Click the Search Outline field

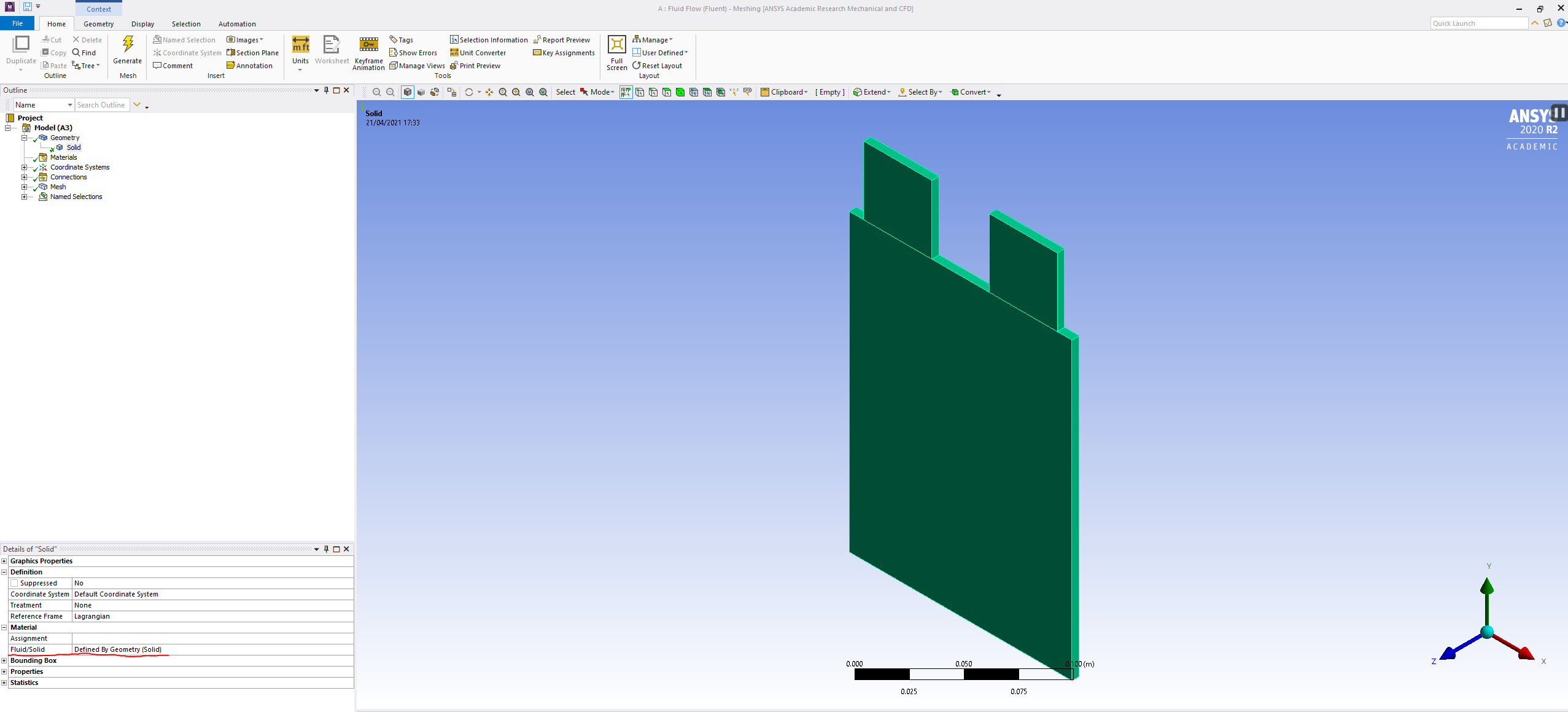pos(102,105)
